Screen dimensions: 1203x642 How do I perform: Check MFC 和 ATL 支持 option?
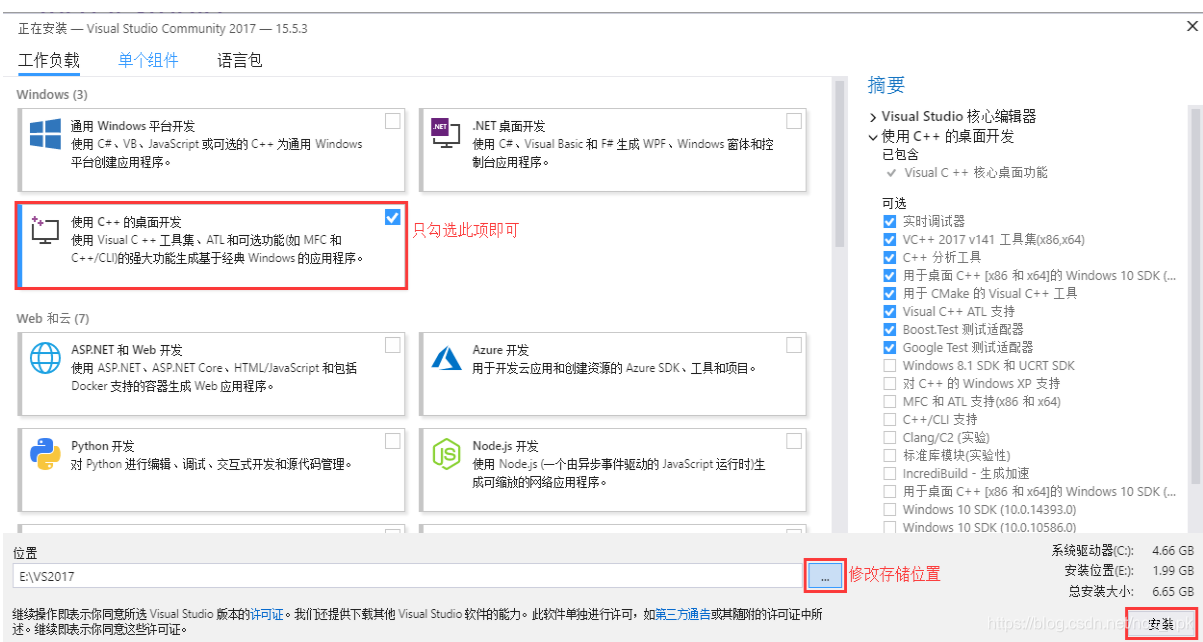click(890, 401)
